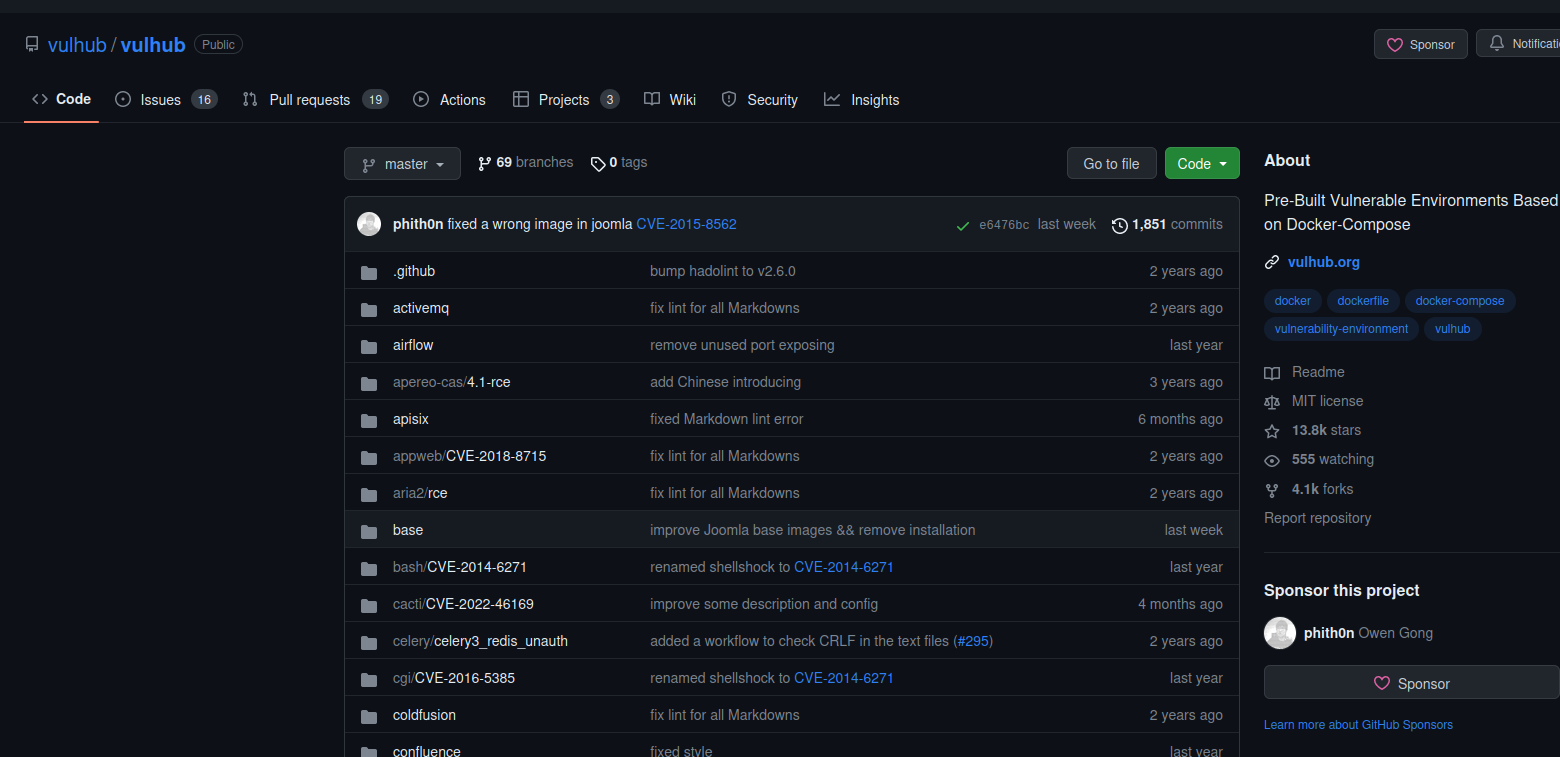This screenshot has height=757, width=1560.
Task: Click the folder icon for cacti
Action: 369,605
